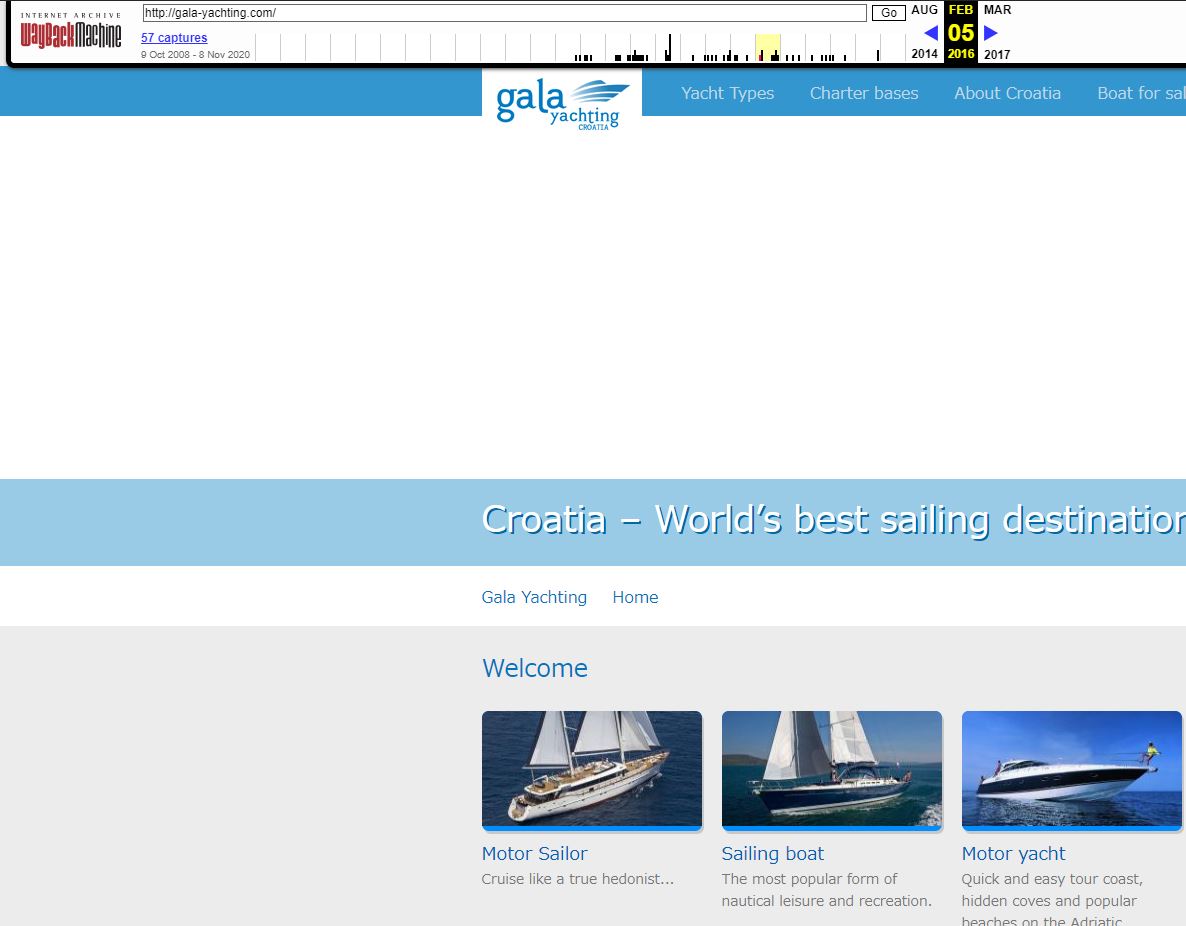
Task: Open the Motor Sailor photo thumbnail
Action: (x=592, y=769)
